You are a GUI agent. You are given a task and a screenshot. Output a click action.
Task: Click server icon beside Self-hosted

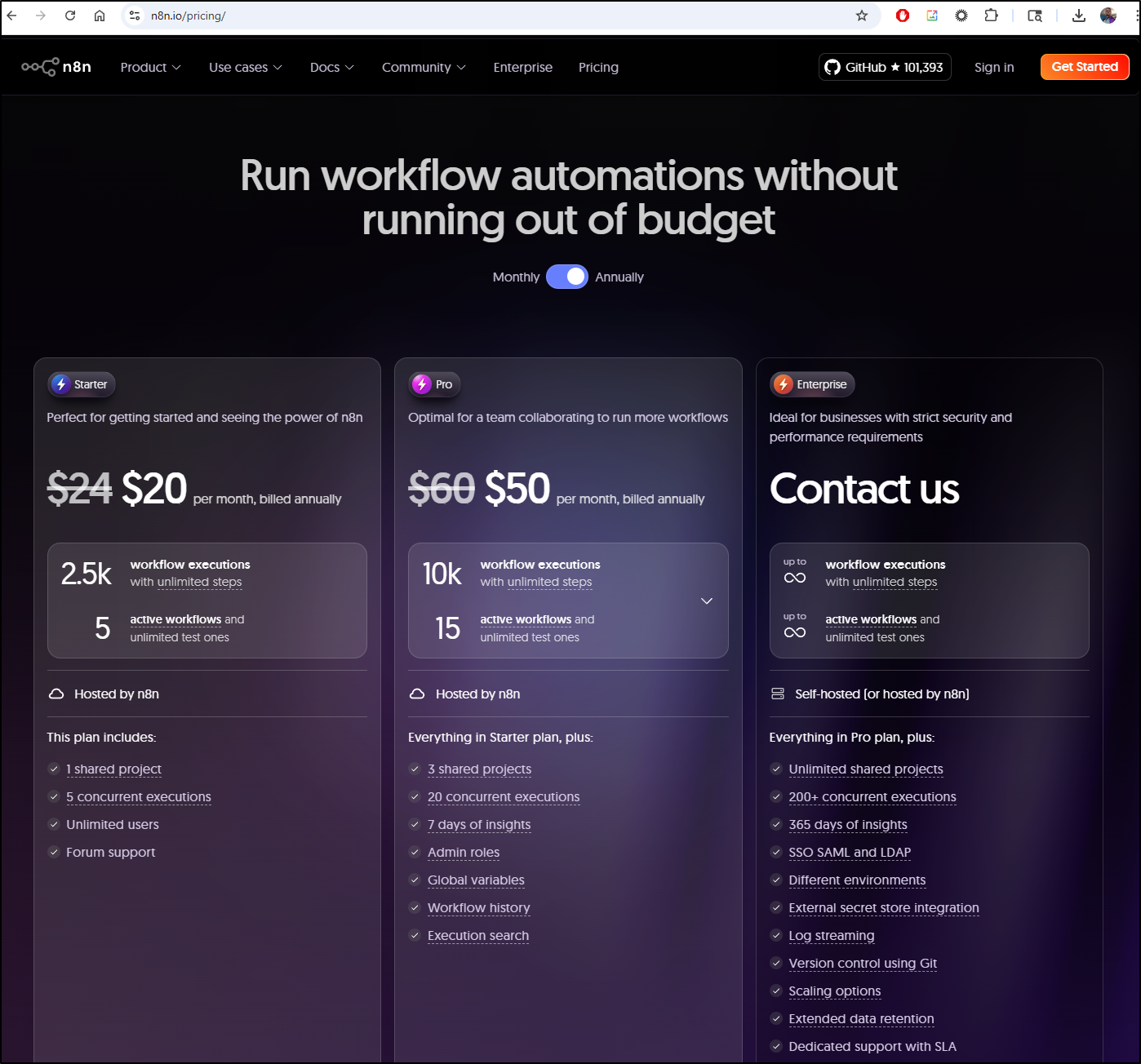pos(778,694)
